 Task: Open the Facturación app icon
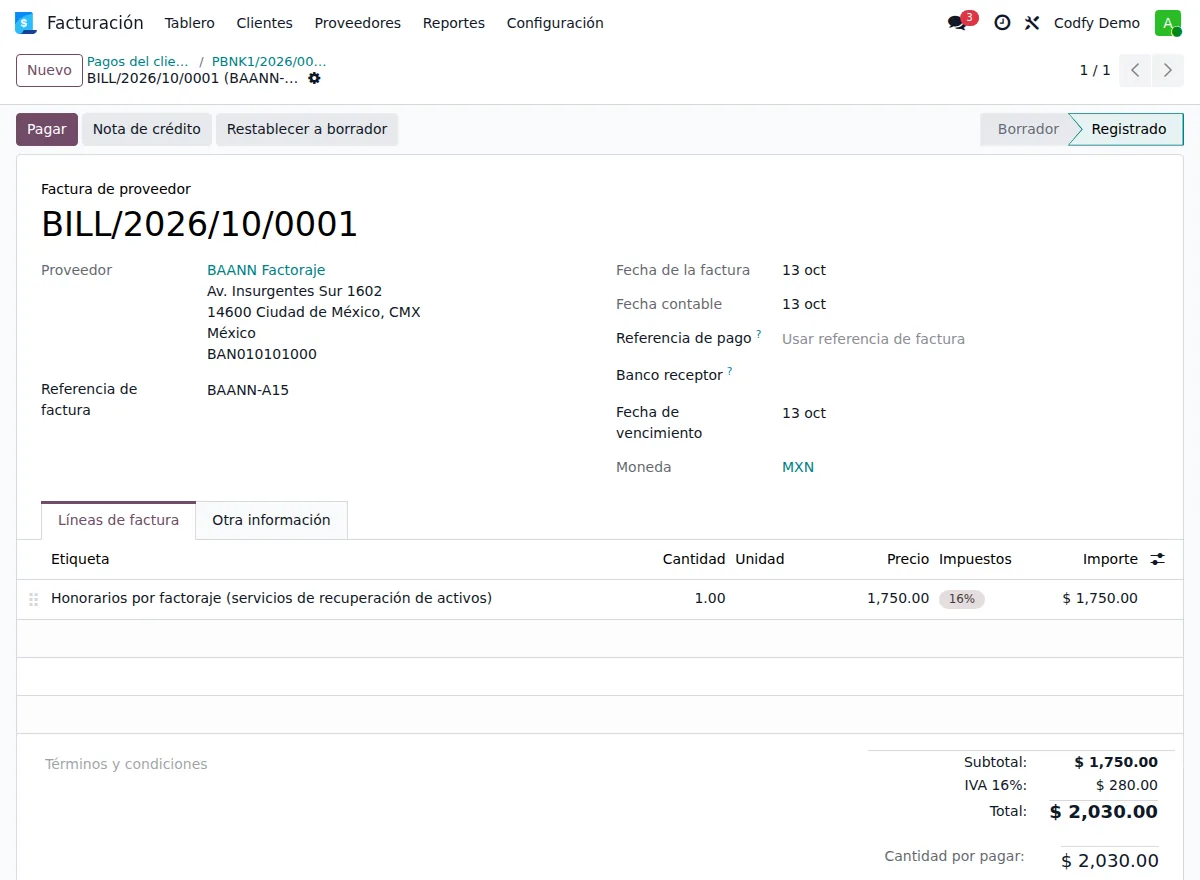point(25,23)
